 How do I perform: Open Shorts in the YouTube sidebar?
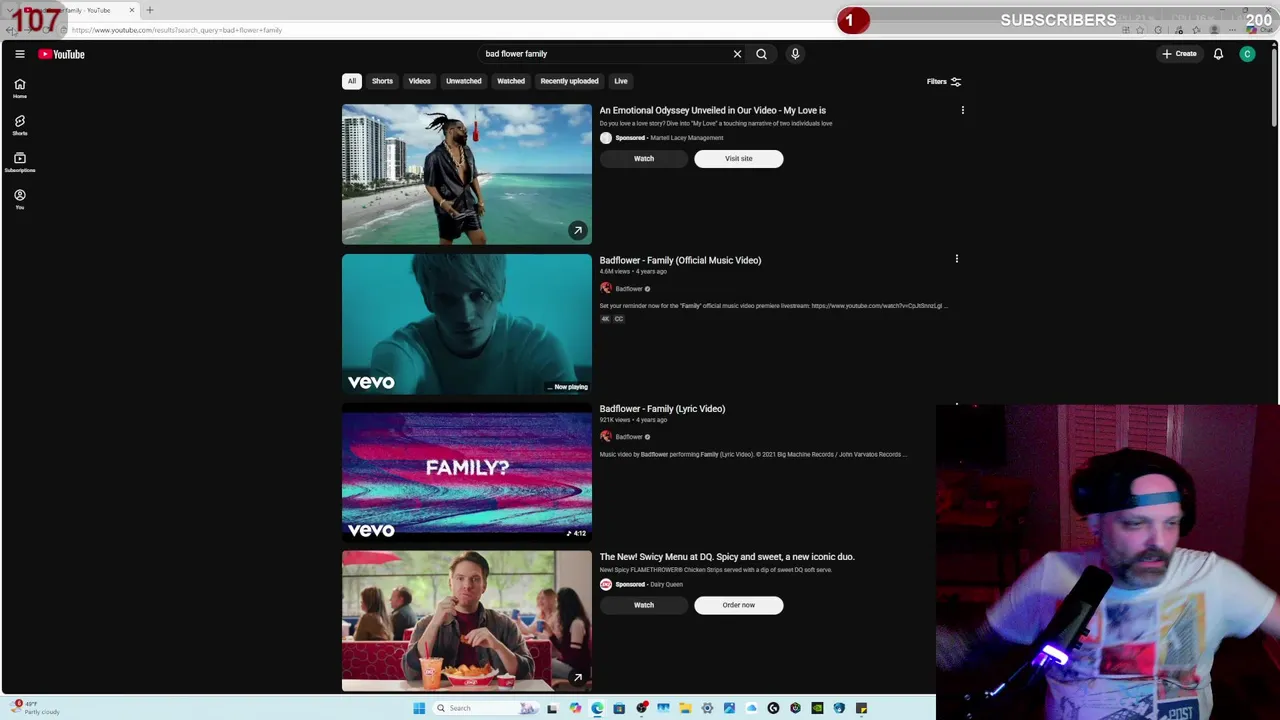pyautogui.click(x=19, y=125)
